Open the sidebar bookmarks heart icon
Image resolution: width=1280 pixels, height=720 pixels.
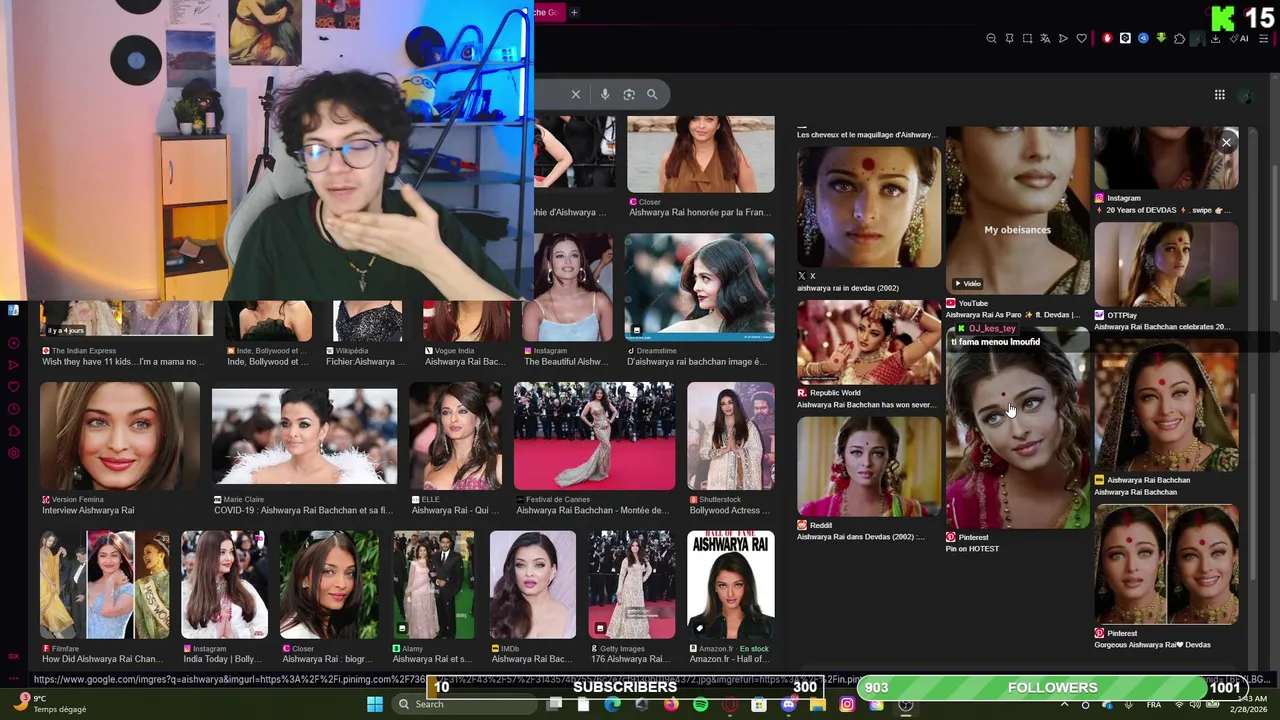14,387
